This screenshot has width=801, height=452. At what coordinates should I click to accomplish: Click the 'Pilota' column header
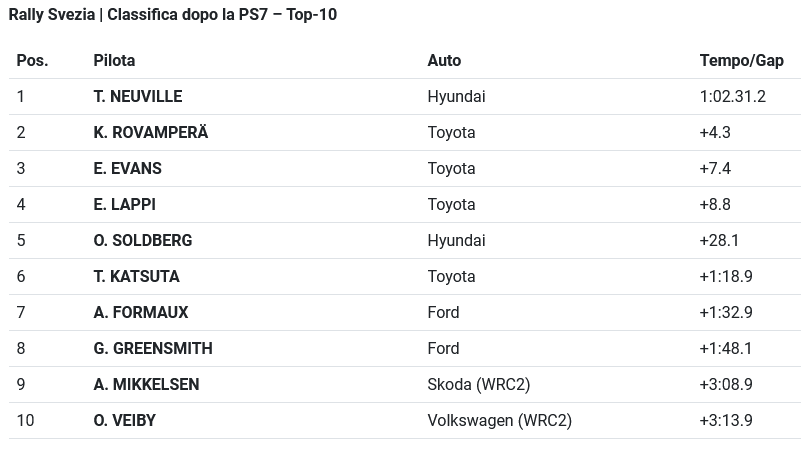[x=114, y=61]
